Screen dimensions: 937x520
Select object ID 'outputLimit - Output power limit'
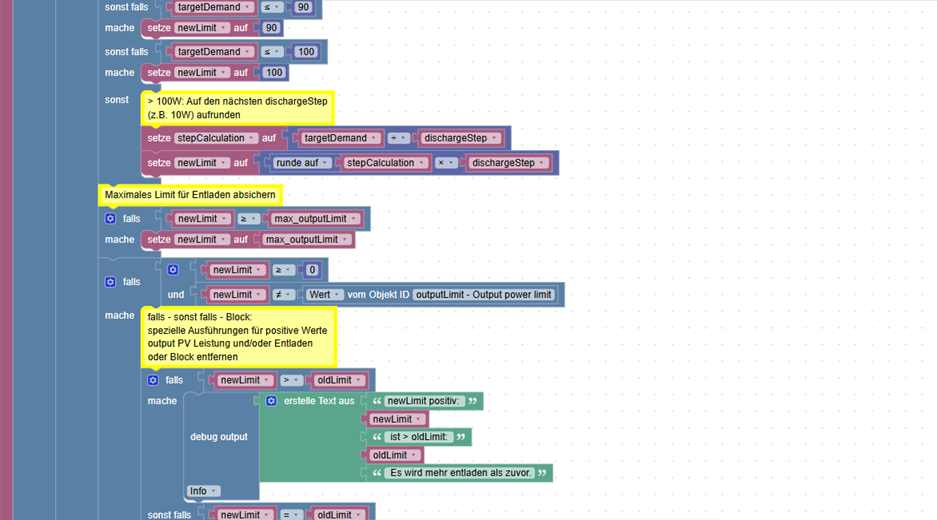483,295
